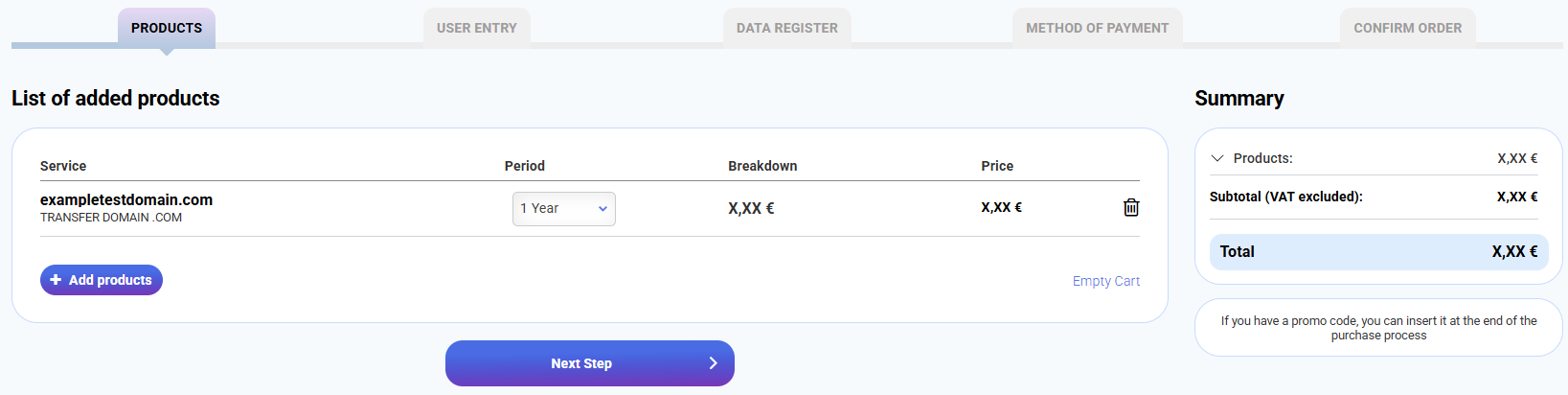The height and width of the screenshot is (395, 1568).
Task: Open the 1 Year period dropdown
Action: pos(564,209)
